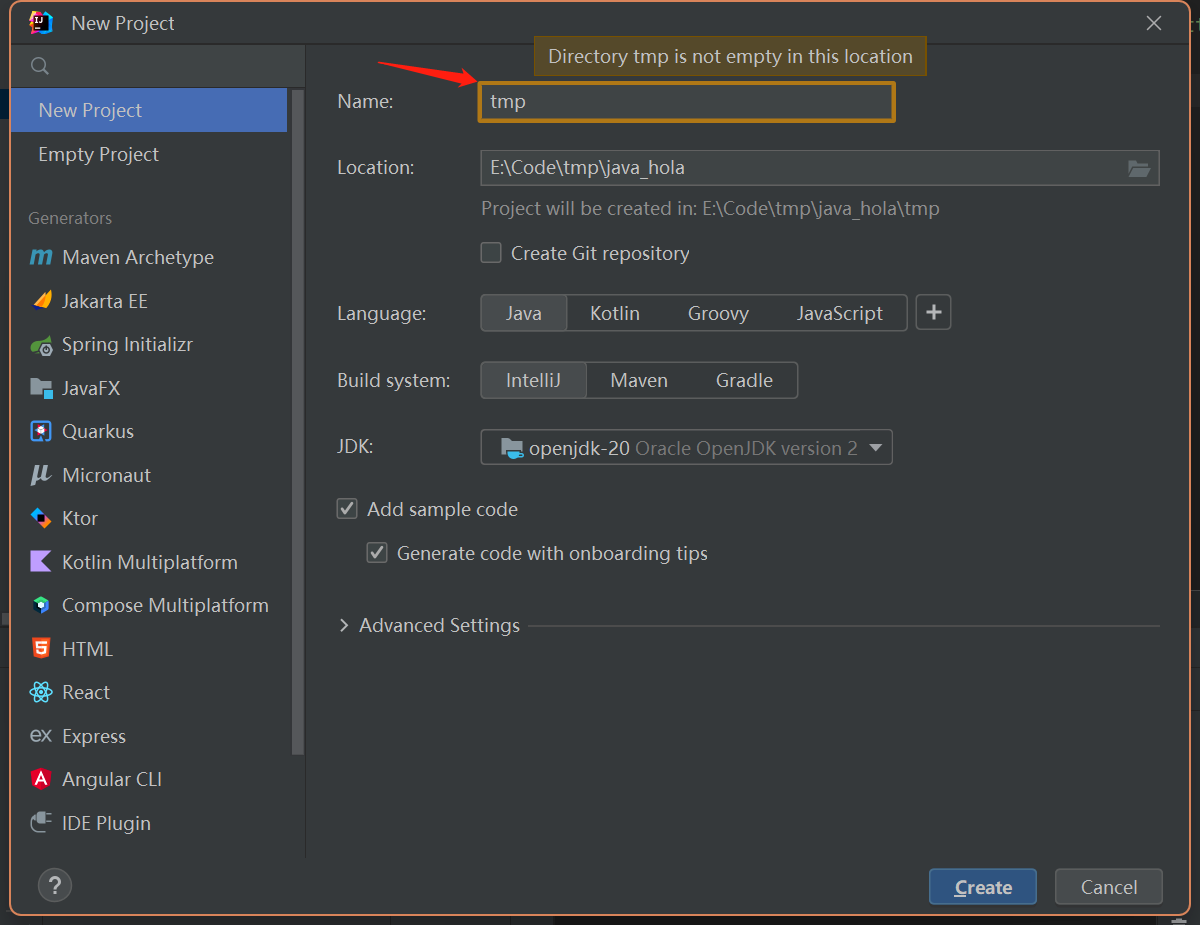Click the Generators section heading
Viewport: 1200px width, 925px height.
(70, 218)
